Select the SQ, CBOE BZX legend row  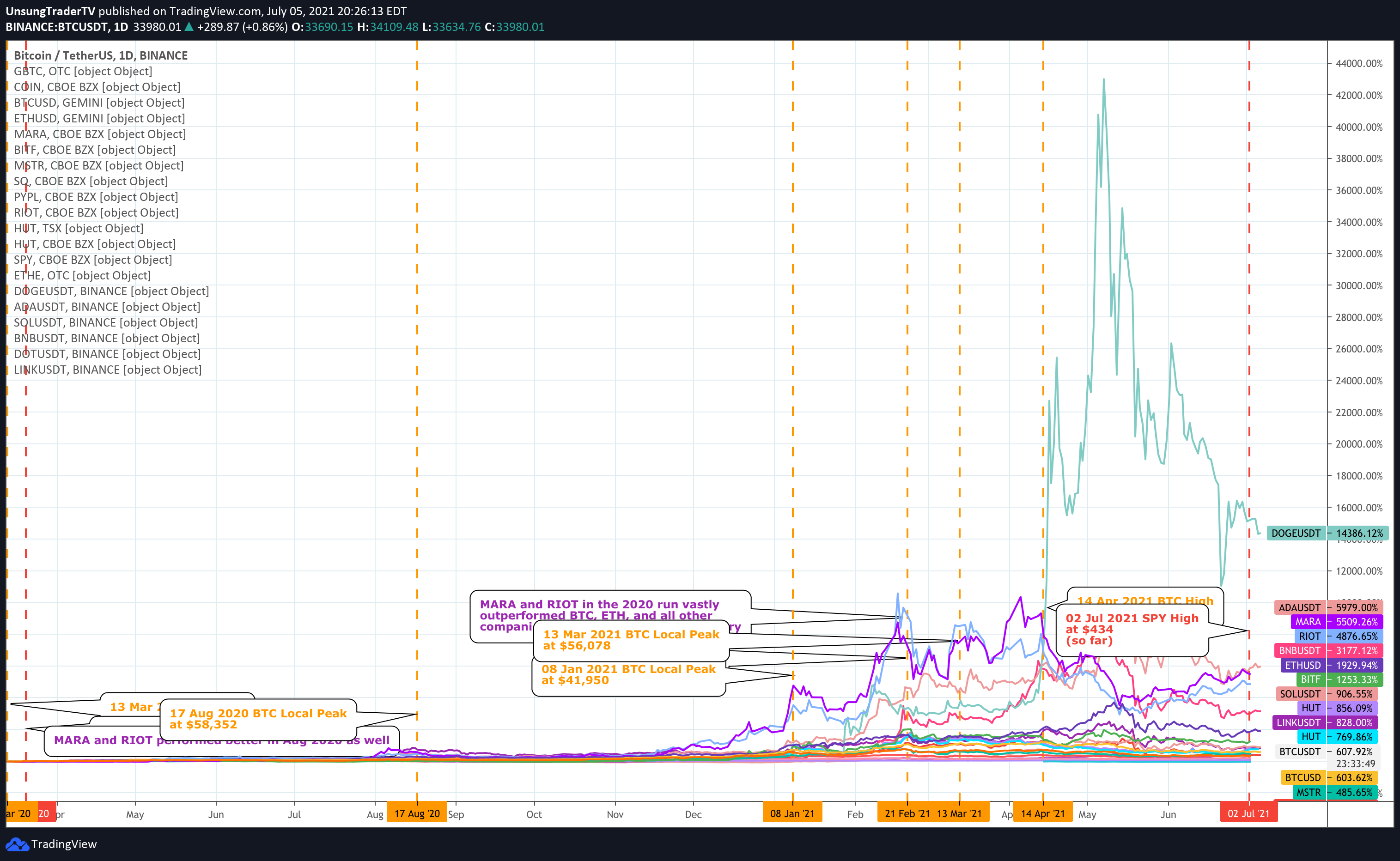point(91,181)
